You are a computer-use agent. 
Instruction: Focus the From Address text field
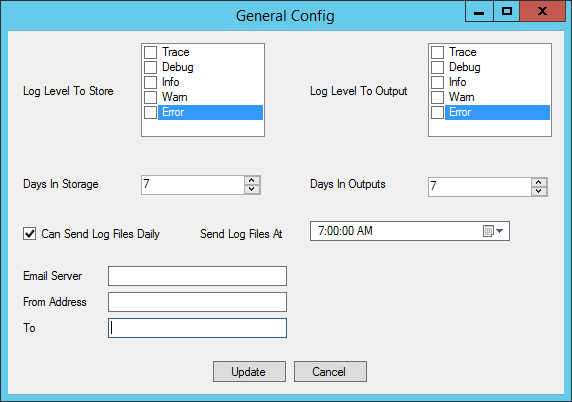click(x=197, y=302)
